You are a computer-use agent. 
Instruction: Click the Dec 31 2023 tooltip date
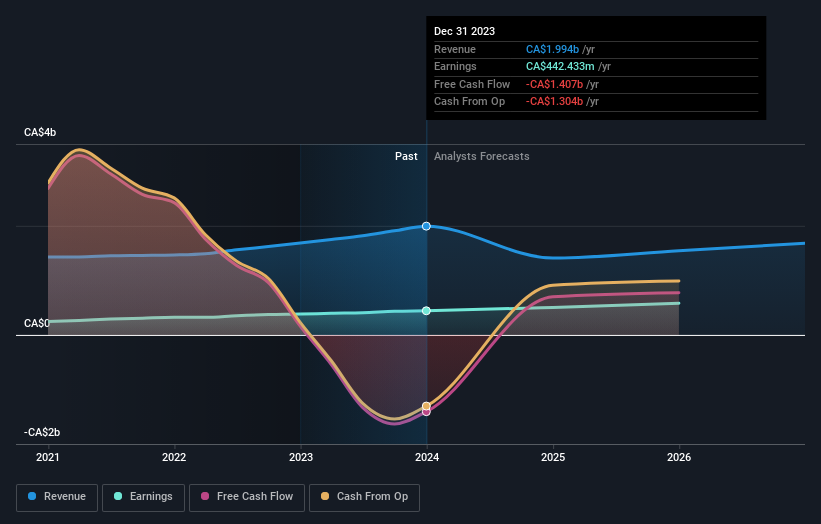[x=464, y=31]
